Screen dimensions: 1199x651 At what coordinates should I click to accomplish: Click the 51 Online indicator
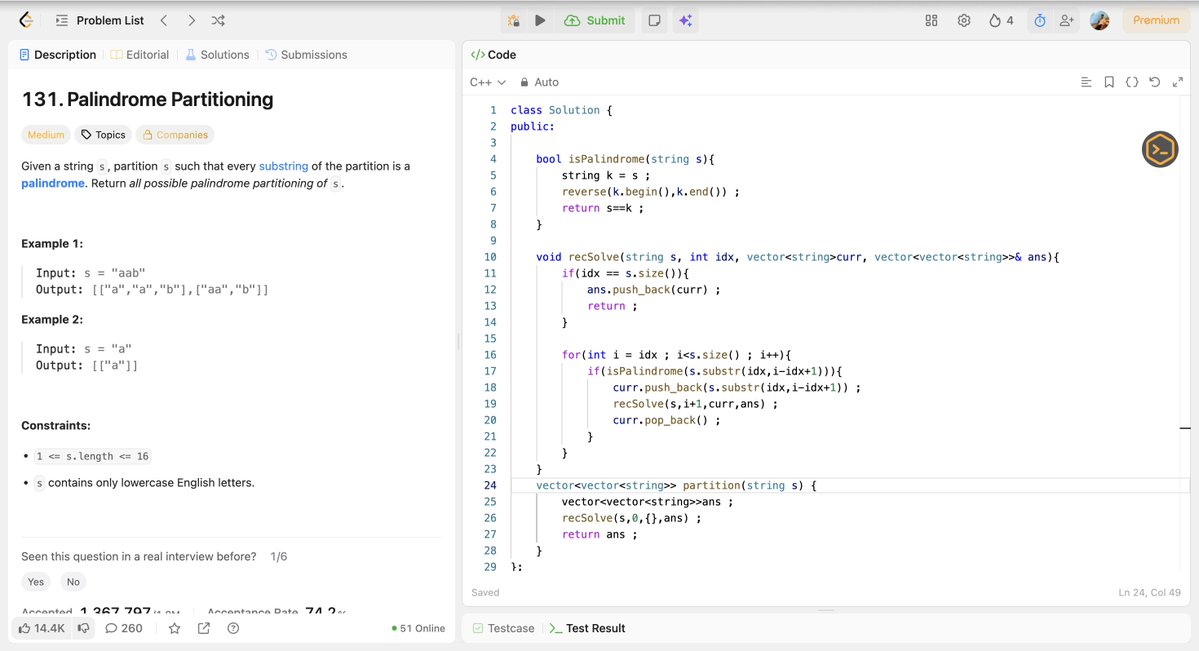(418, 628)
